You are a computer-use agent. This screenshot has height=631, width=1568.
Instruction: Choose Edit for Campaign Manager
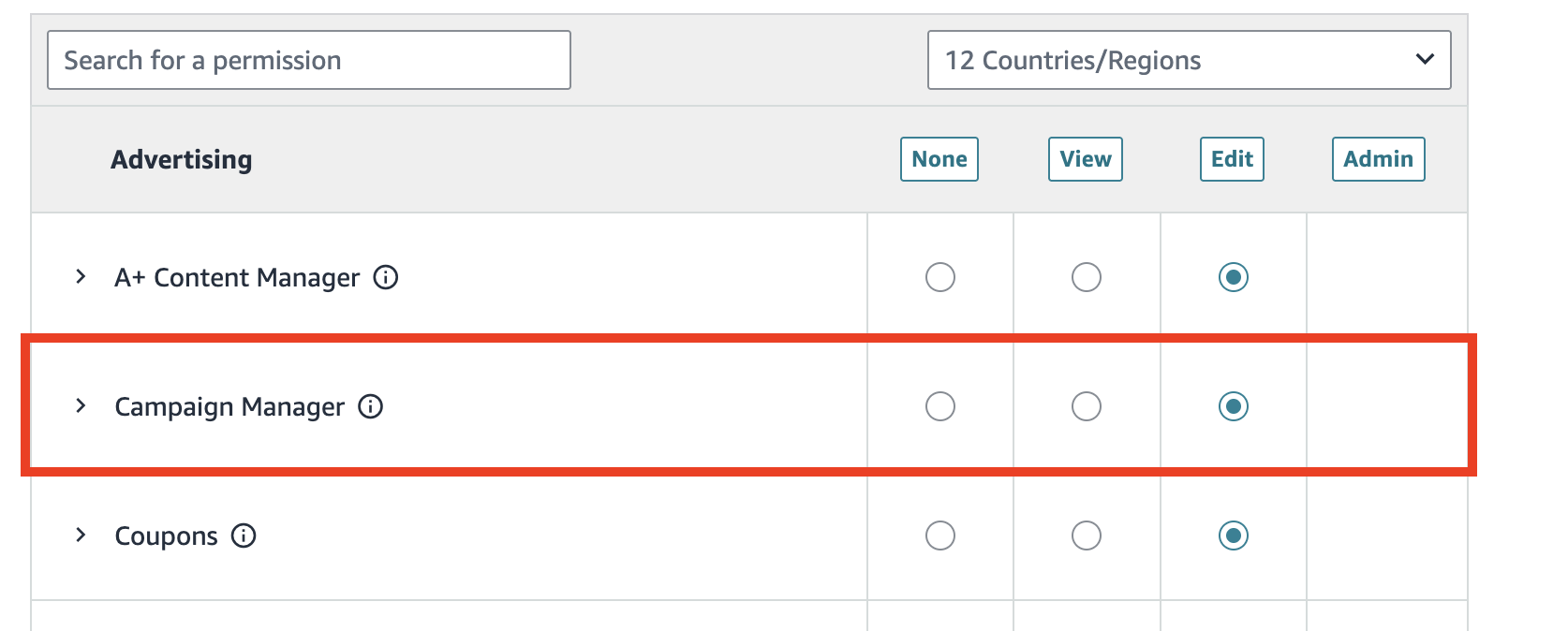pos(1233,406)
